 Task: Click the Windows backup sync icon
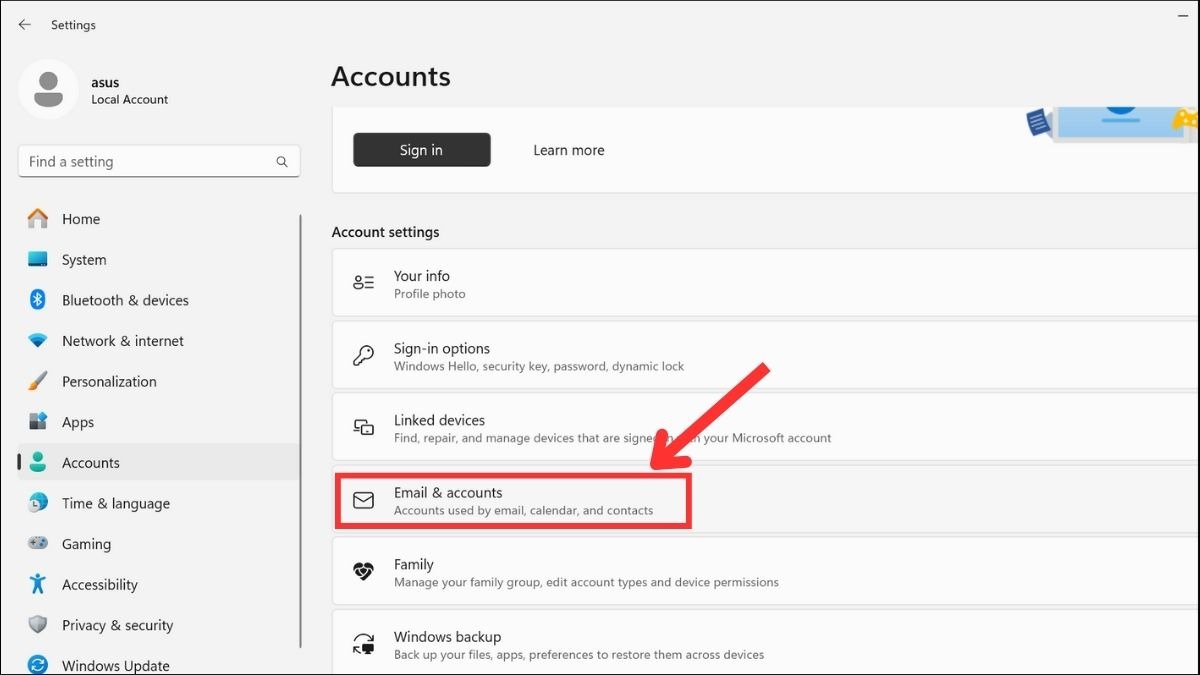[x=364, y=644]
